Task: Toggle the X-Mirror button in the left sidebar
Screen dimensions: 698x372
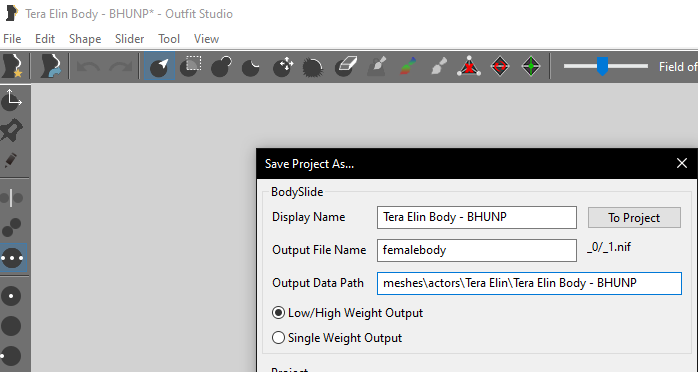Action: [12, 198]
